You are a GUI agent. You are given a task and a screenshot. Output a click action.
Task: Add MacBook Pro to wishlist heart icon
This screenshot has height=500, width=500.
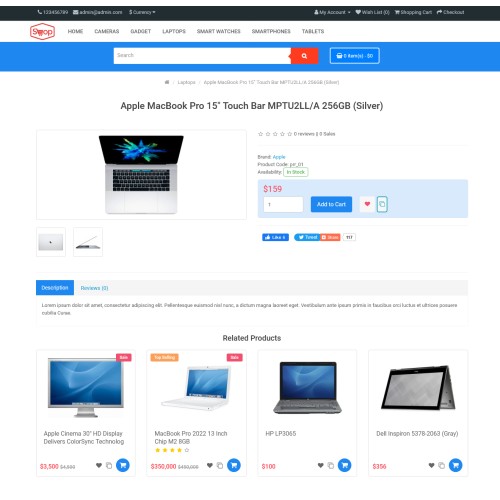[x=367, y=204]
